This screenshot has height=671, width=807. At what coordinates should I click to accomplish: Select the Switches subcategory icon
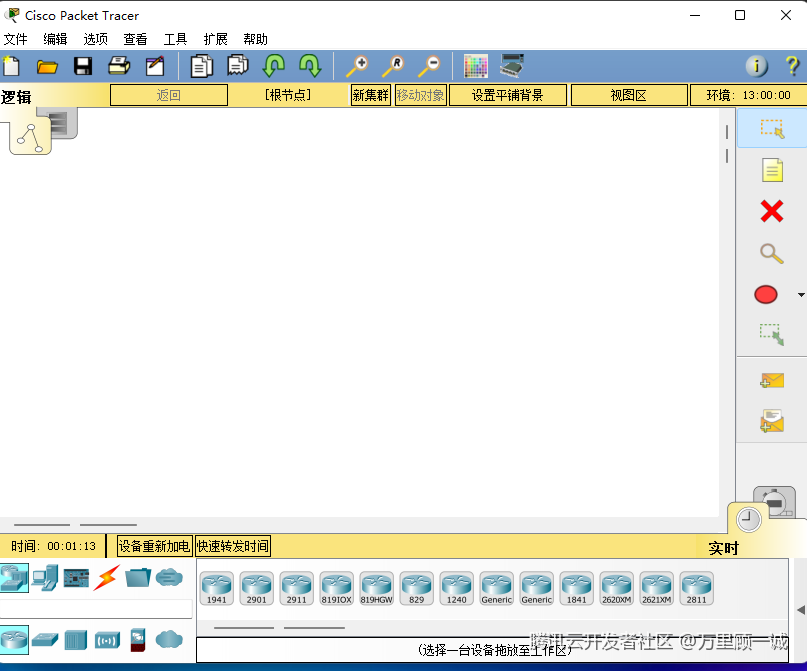(45, 640)
